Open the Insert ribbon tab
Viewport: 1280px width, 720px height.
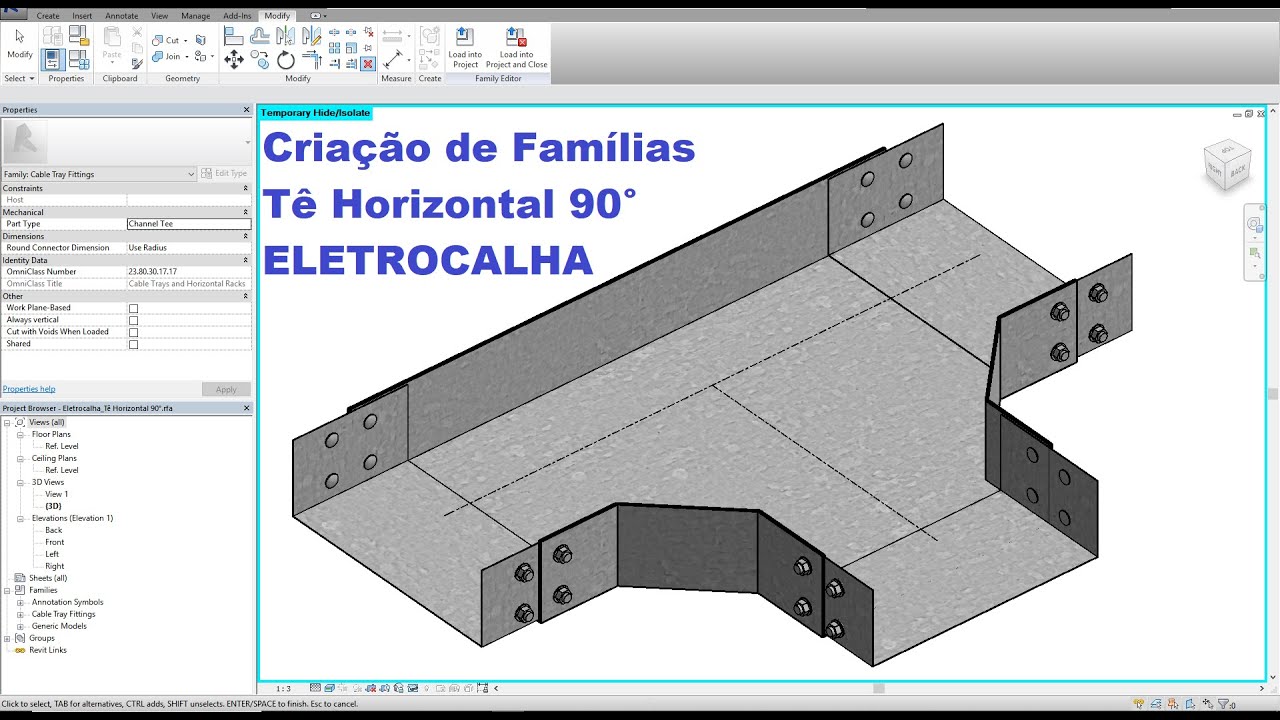tap(82, 16)
